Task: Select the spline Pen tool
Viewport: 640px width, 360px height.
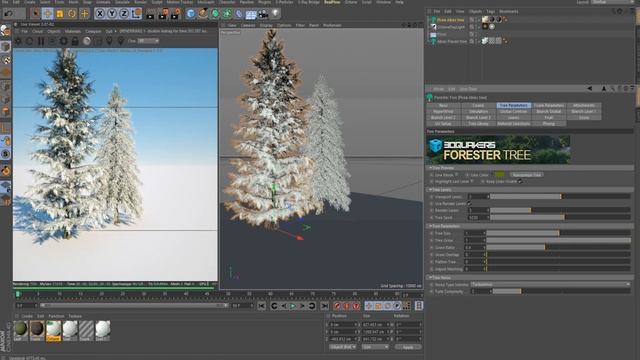Action: [203, 14]
